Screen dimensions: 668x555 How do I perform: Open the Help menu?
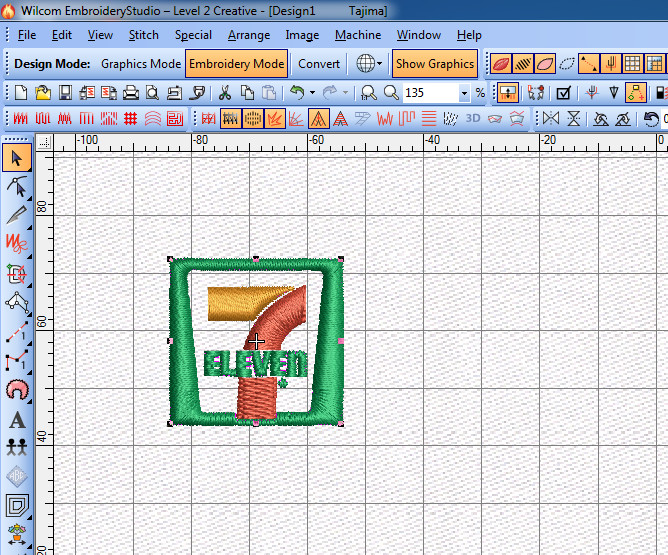pos(469,35)
